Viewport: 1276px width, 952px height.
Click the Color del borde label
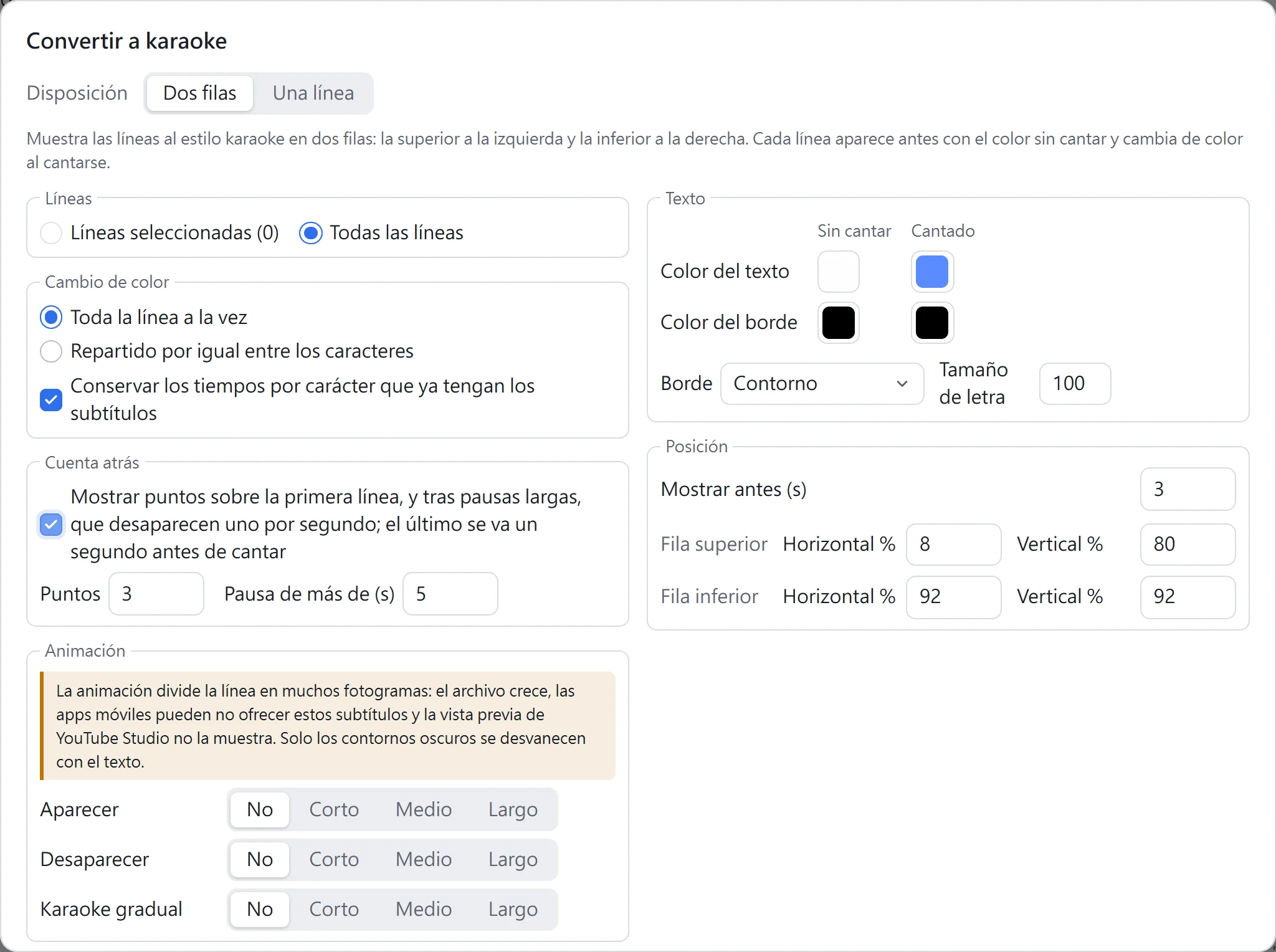[729, 323]
